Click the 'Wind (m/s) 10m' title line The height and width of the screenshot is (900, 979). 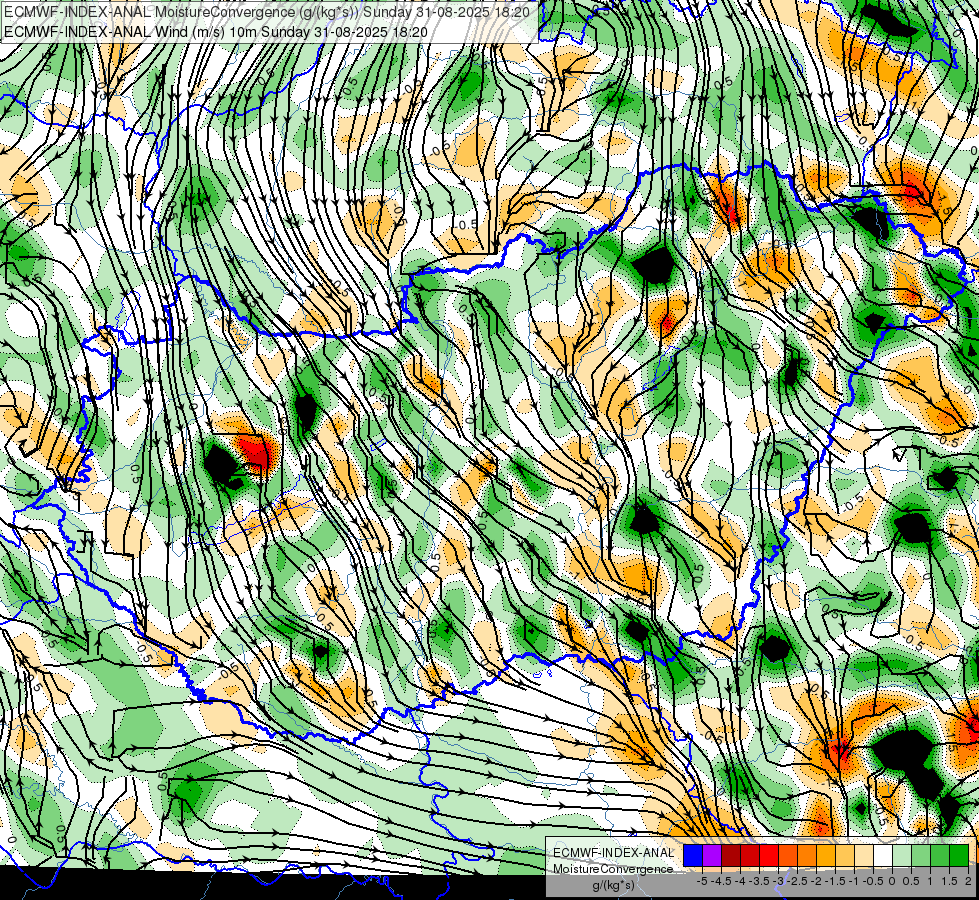coord(215,31)
